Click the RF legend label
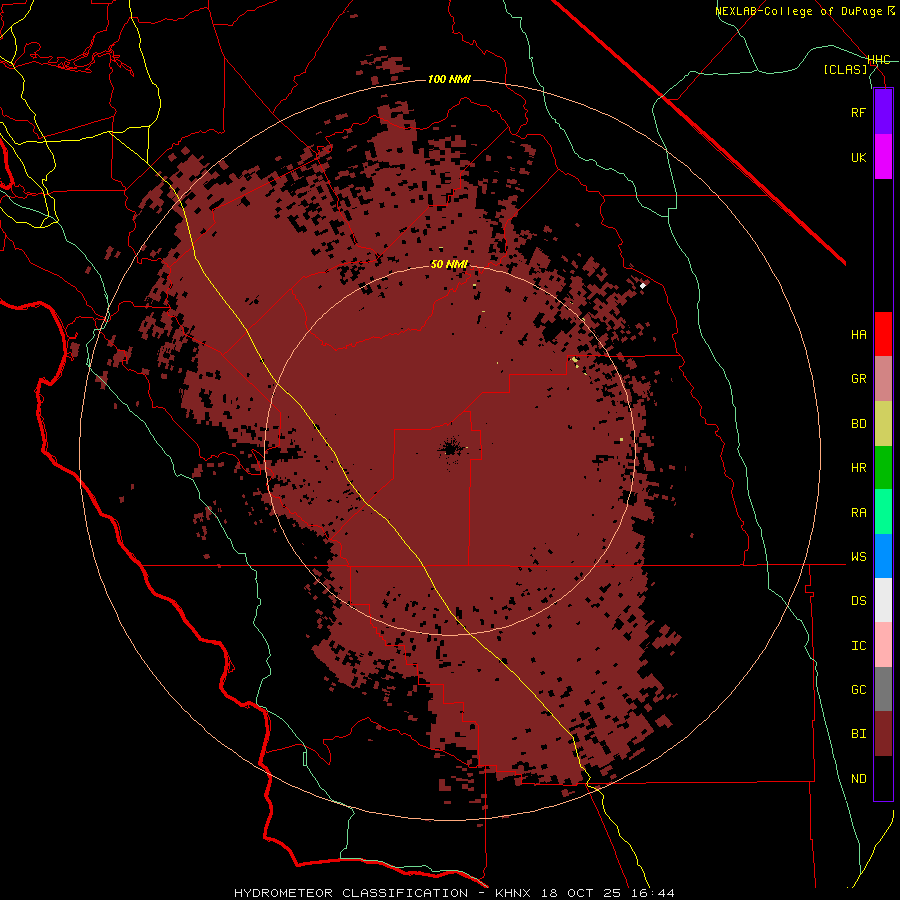This screenshot has width=900, height=900. click(858, 112)
